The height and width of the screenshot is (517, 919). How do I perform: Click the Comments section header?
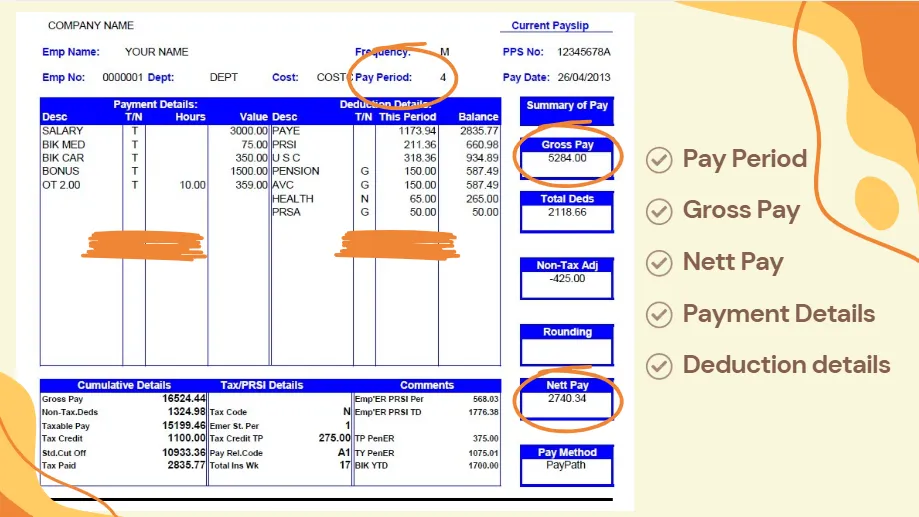coord(427,385)
